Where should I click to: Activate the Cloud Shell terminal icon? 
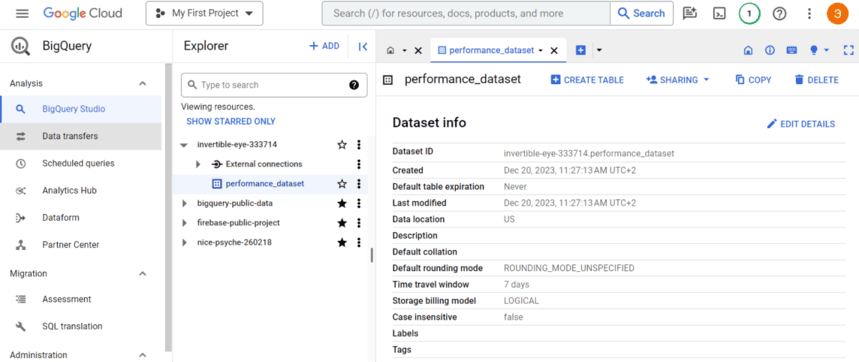[x=719, y=14]
